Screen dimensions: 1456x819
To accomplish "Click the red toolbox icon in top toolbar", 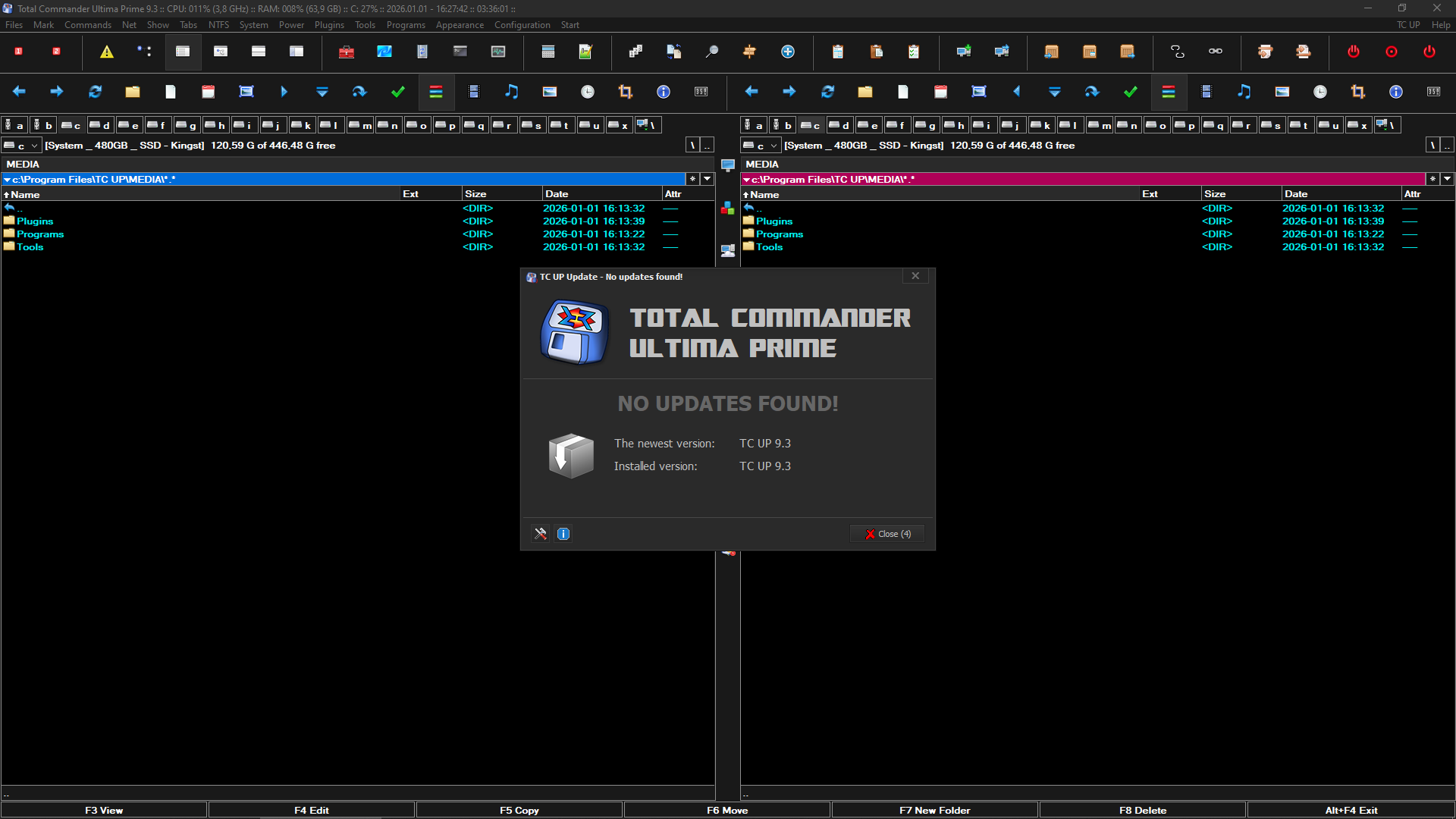I will [347, 52].
